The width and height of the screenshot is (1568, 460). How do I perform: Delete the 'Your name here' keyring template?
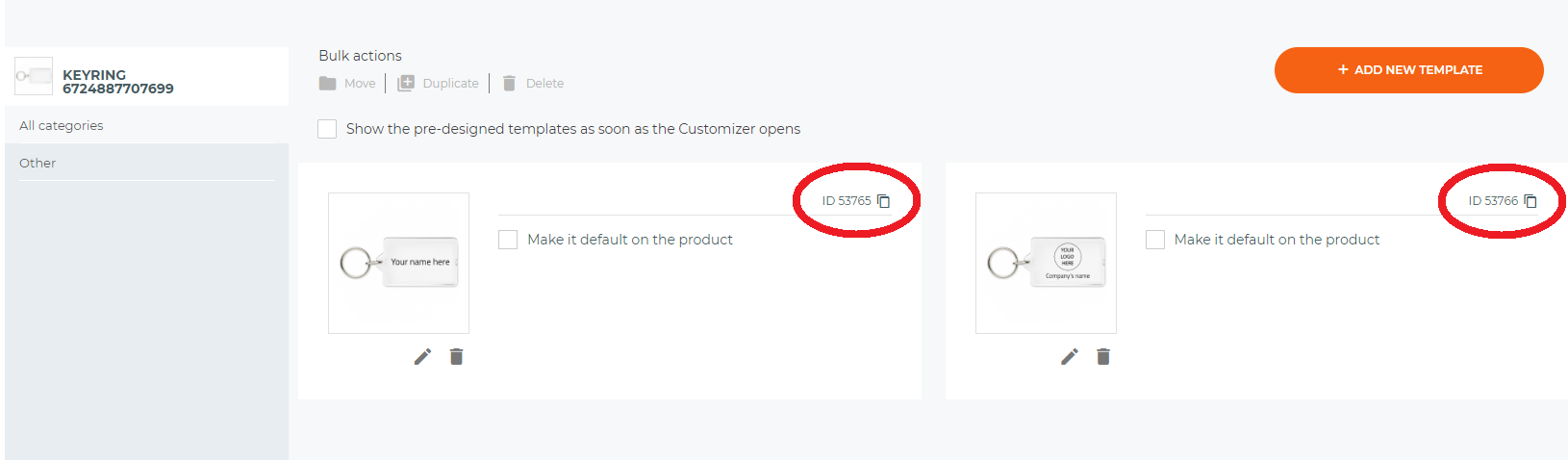point(457,357)
